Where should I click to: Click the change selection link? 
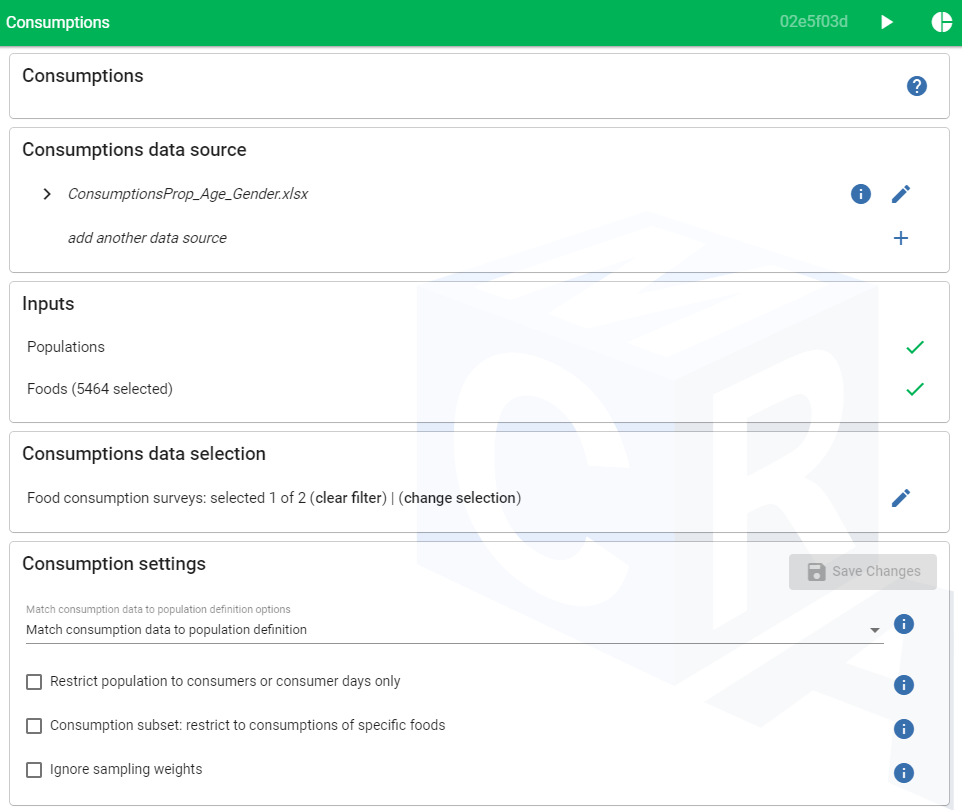click(459, 498)
